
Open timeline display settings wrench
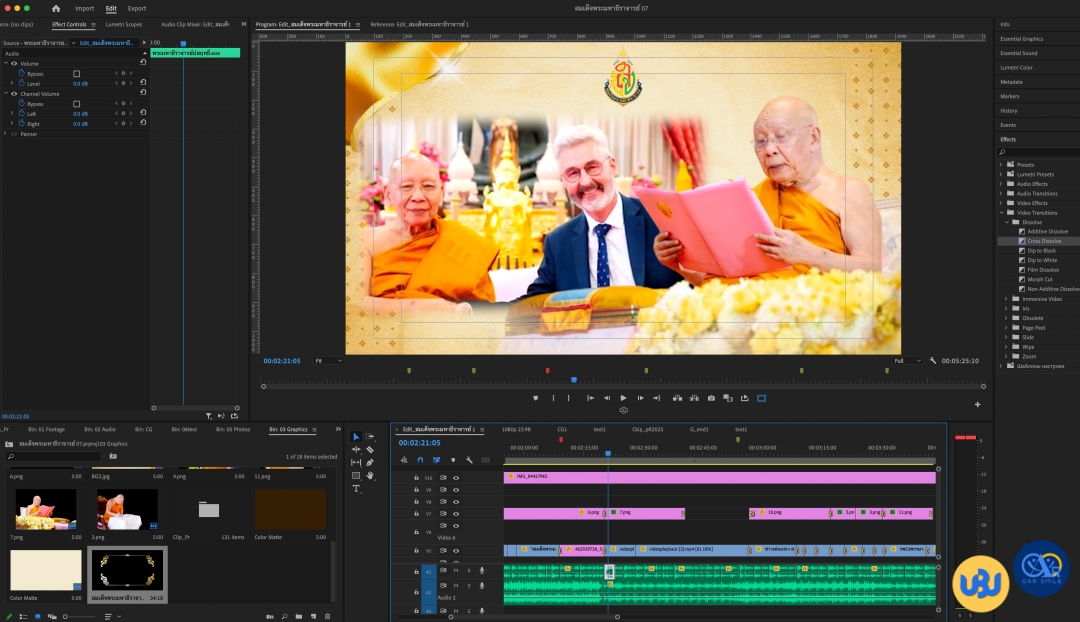[469, 460]
